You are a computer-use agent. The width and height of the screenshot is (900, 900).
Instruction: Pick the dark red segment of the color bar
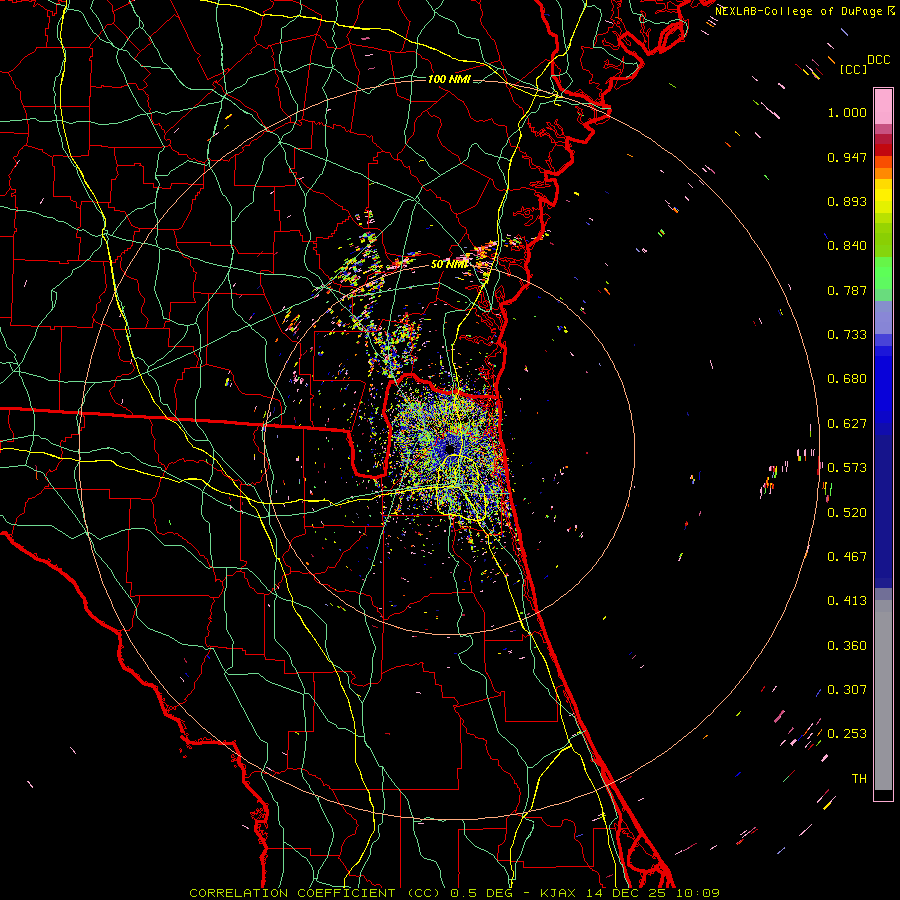[883, 149]
